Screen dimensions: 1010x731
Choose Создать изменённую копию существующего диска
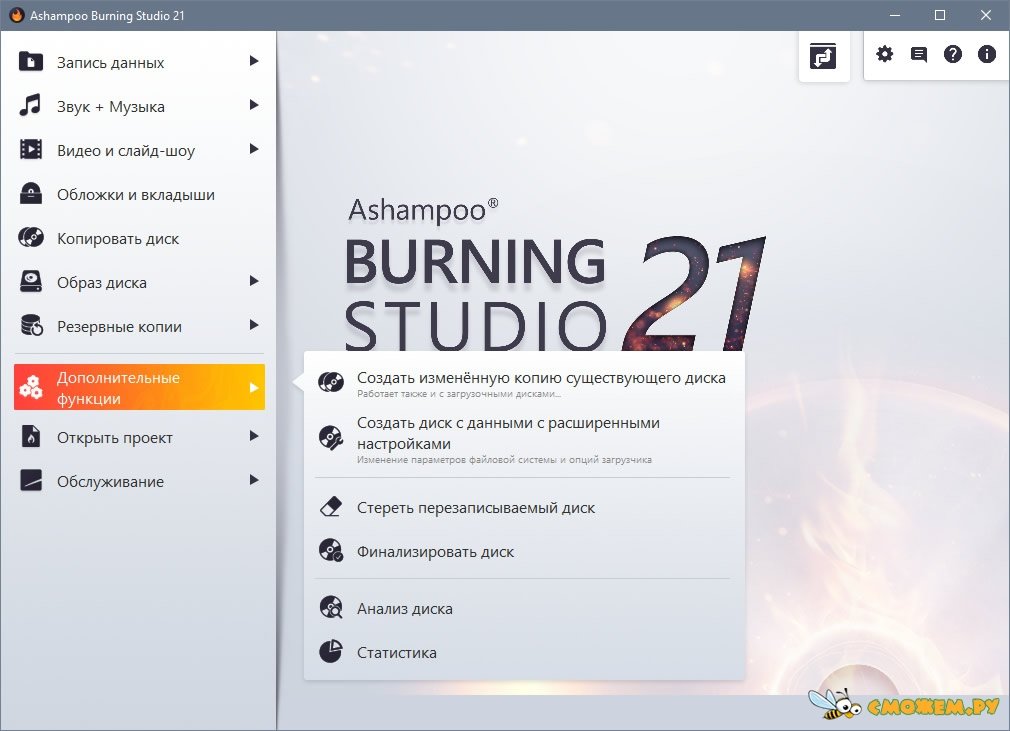pos(540,378)
